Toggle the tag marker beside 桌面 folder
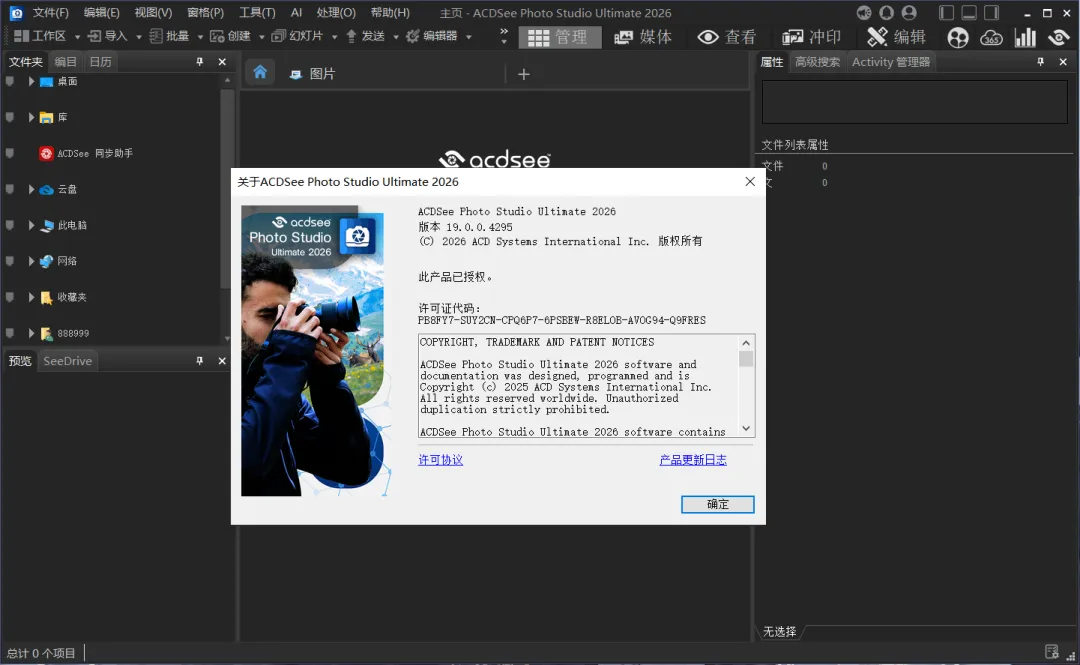Viewport: 1080px width, 665px height. [x=10, y=81]
